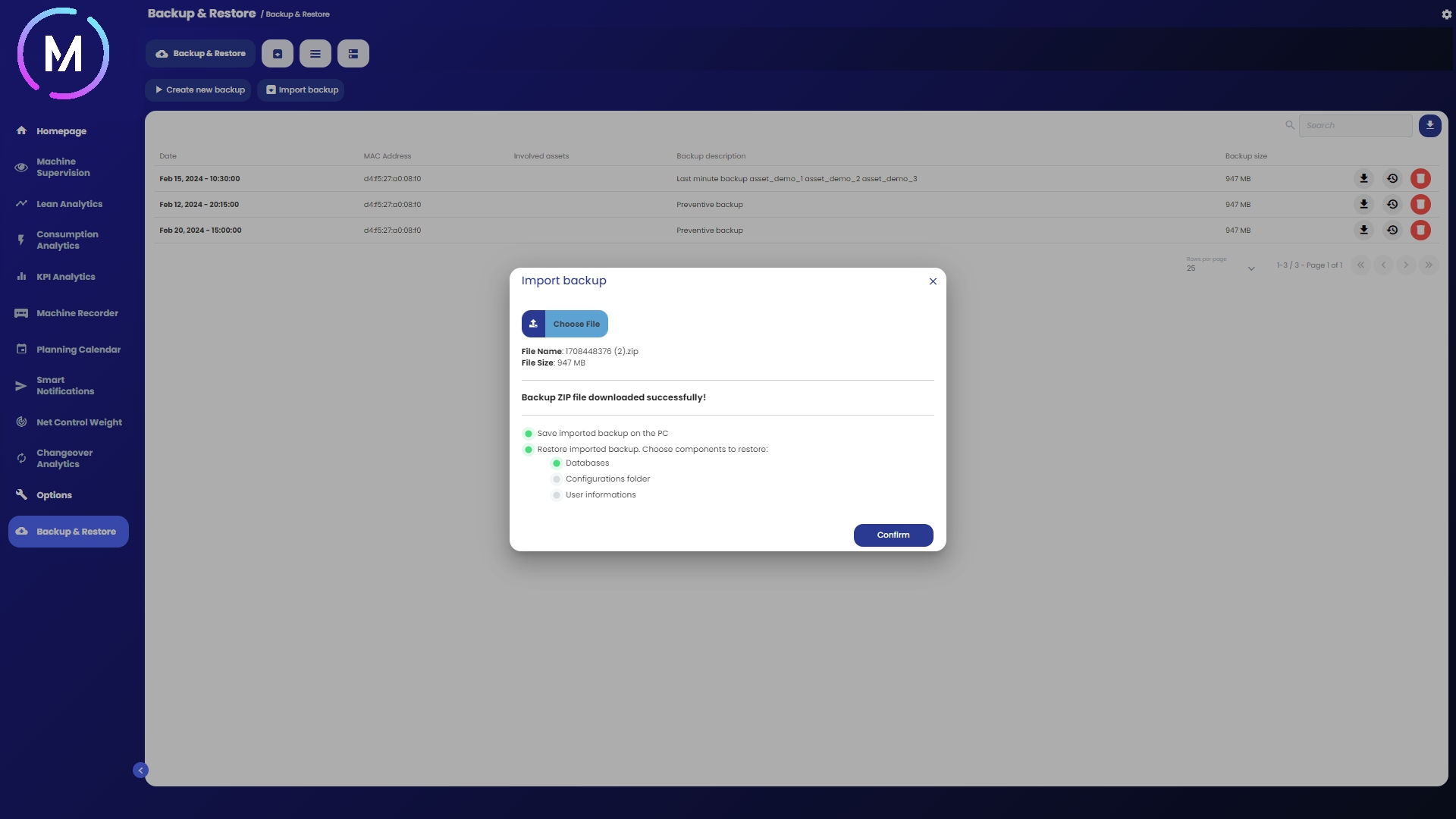Delete the Feb 20, 2024 backup
This screenshot has height=819, width=1456.
[x=1420, y=231]
